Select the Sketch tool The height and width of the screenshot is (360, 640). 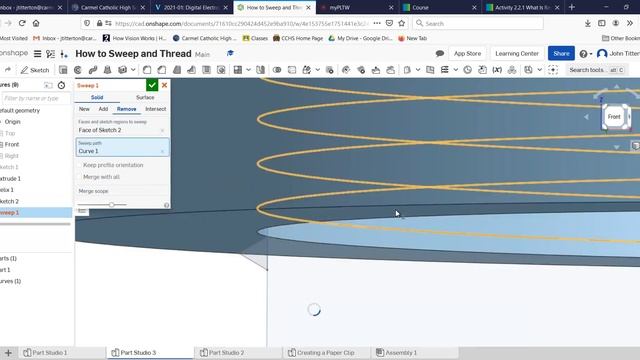click(35, 70)
